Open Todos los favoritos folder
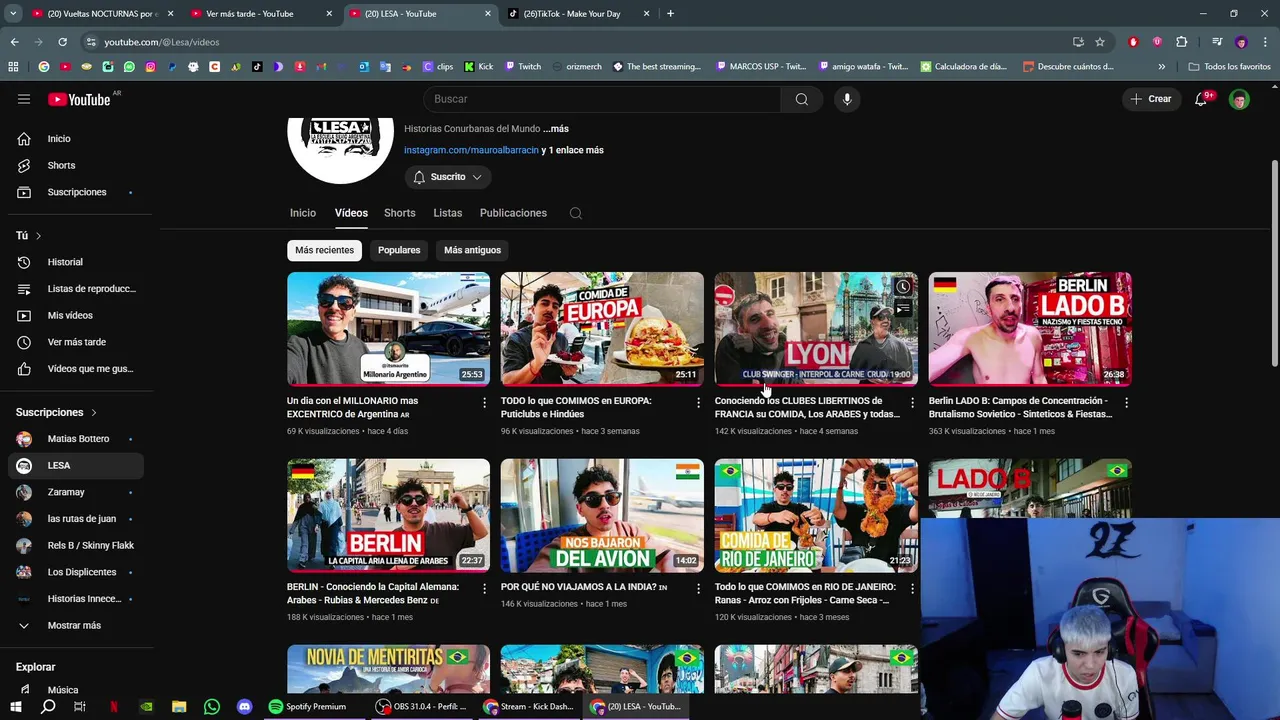This screenshot has height=720, width=1280. point(1229,67)
